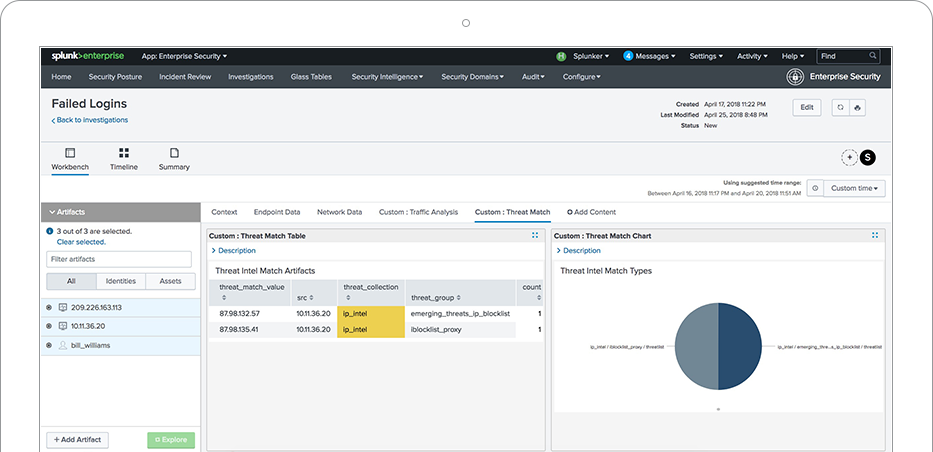933x452 pixels.
Task: Open Incident Review page
Action: [x=185, y=77]
